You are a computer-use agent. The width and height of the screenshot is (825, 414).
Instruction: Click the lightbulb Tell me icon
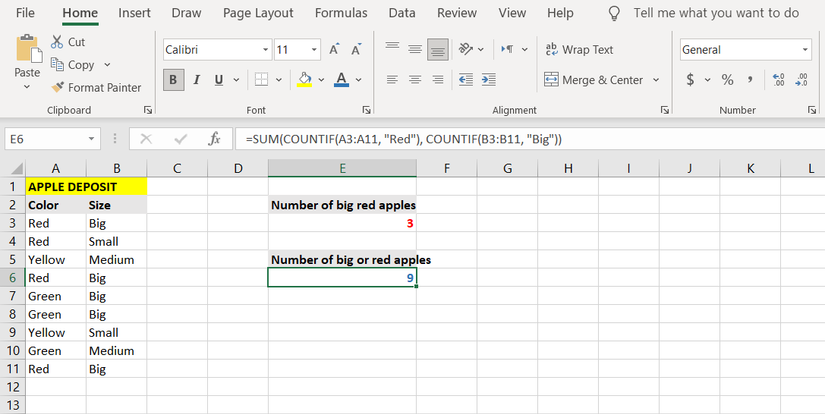click(614, 13)
